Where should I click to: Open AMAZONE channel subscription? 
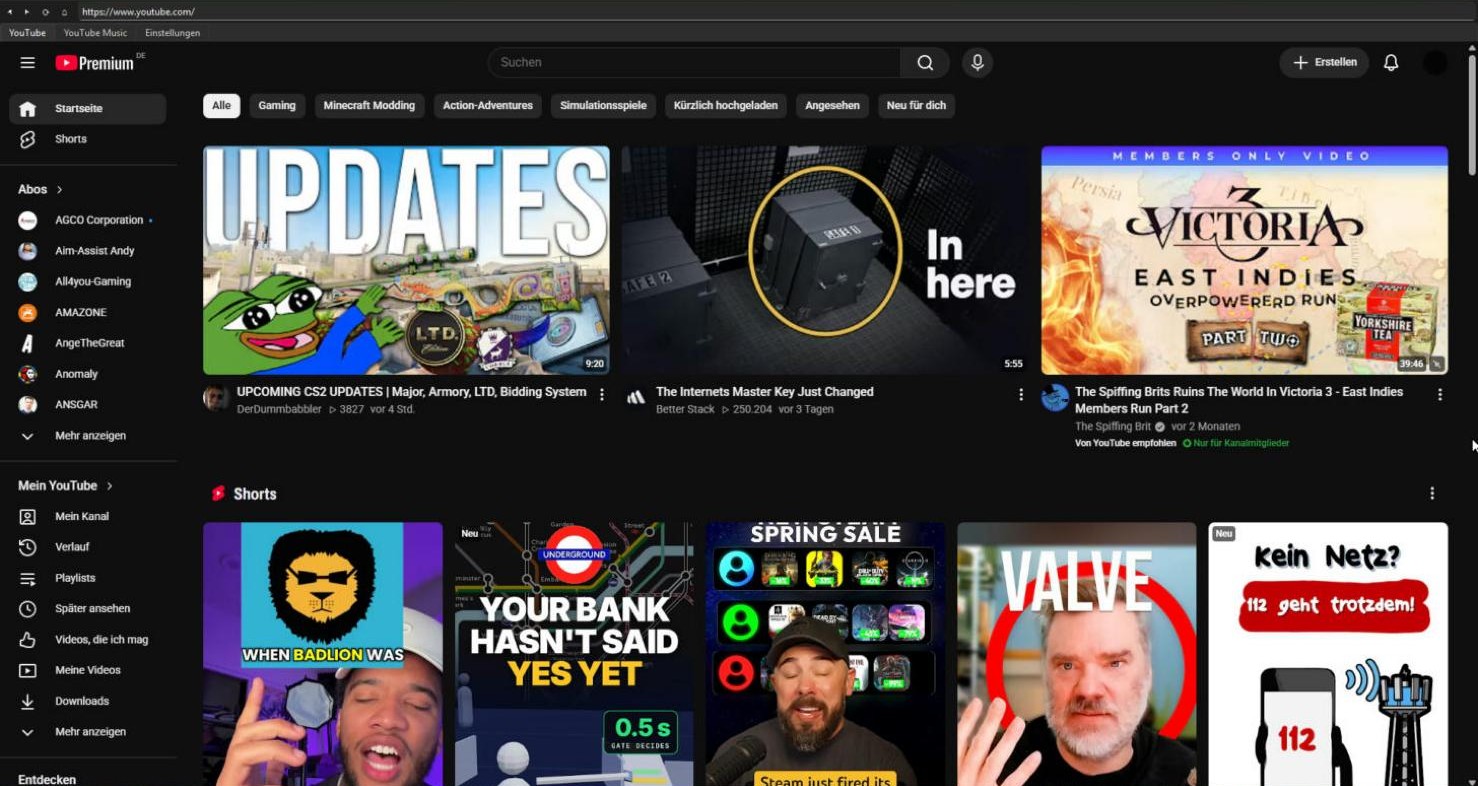coord(88,313)
